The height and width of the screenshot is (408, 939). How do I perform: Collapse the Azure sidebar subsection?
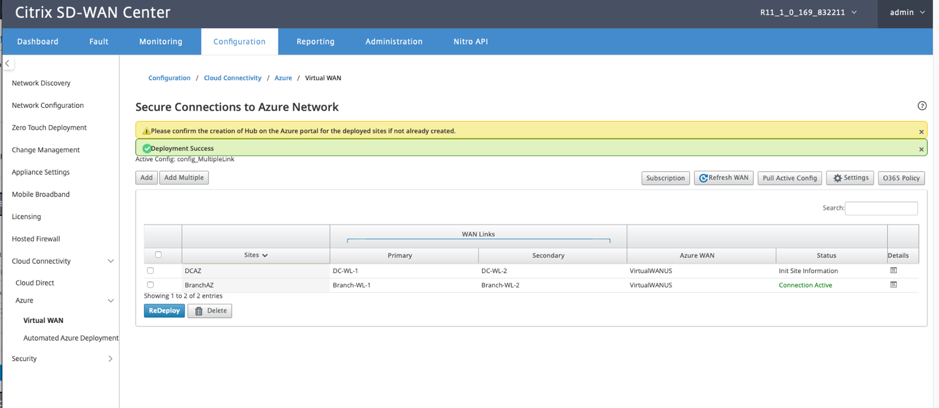click(x=110, y=301)
